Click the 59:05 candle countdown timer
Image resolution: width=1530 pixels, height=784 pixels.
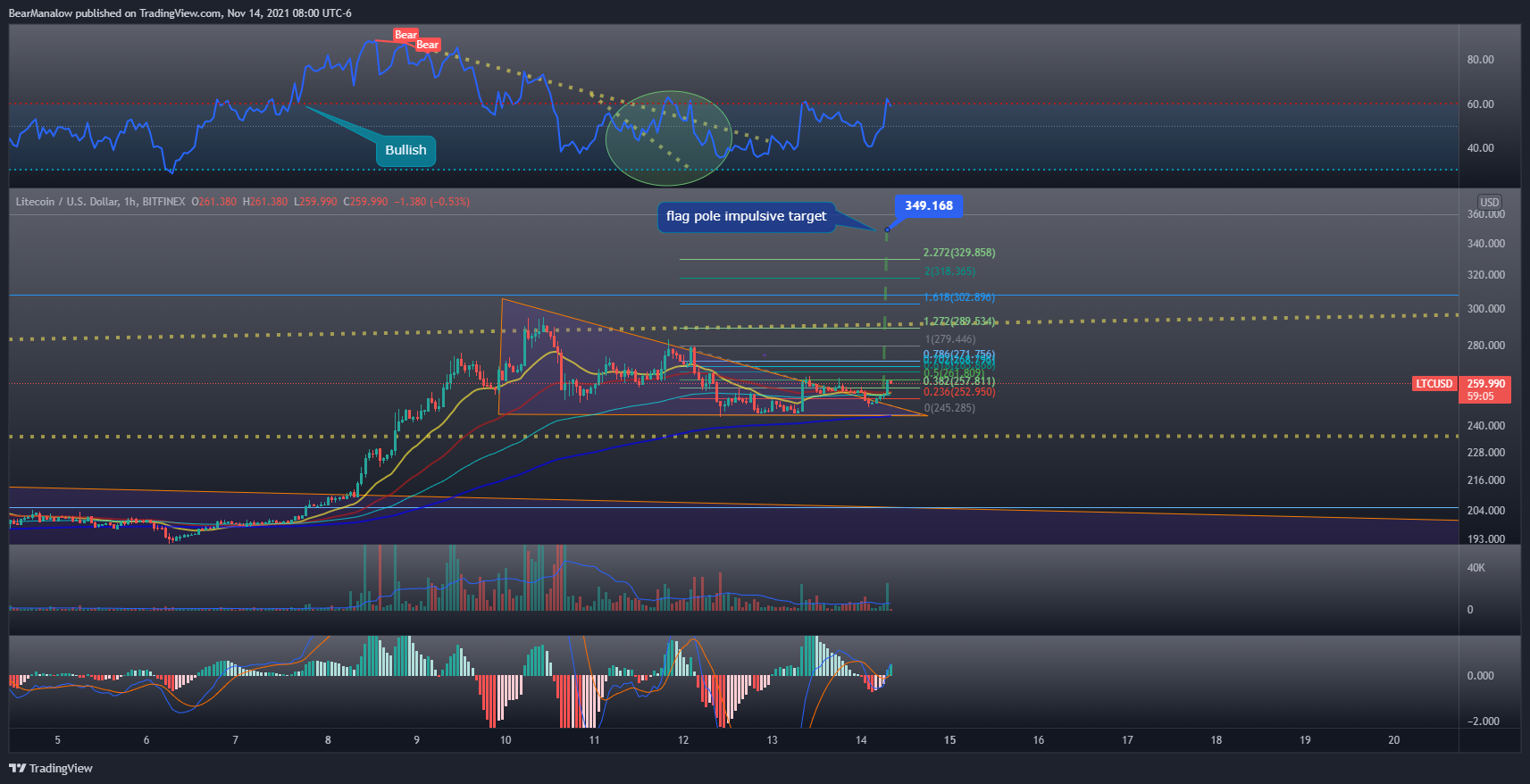point(1480,396)
